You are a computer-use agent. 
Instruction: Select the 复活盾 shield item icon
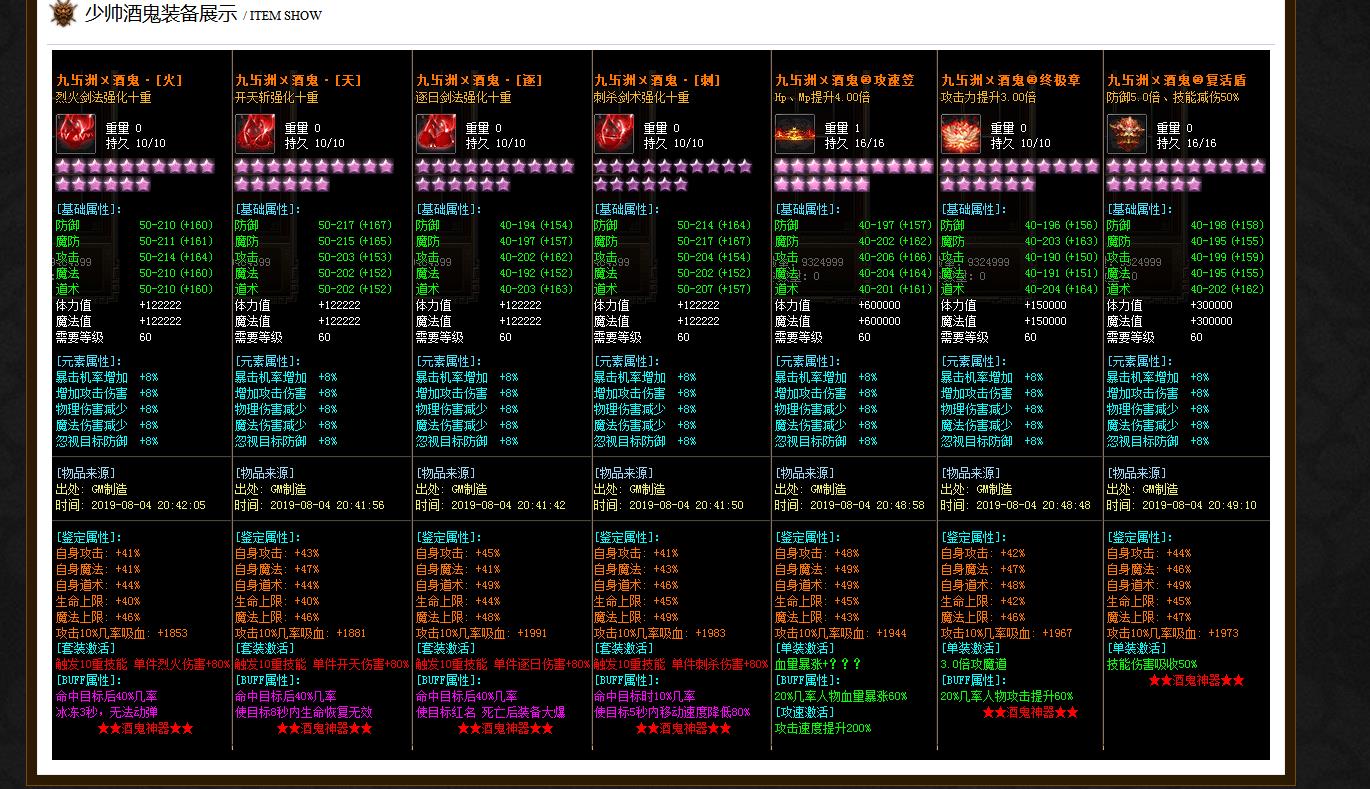point(1127,135)
